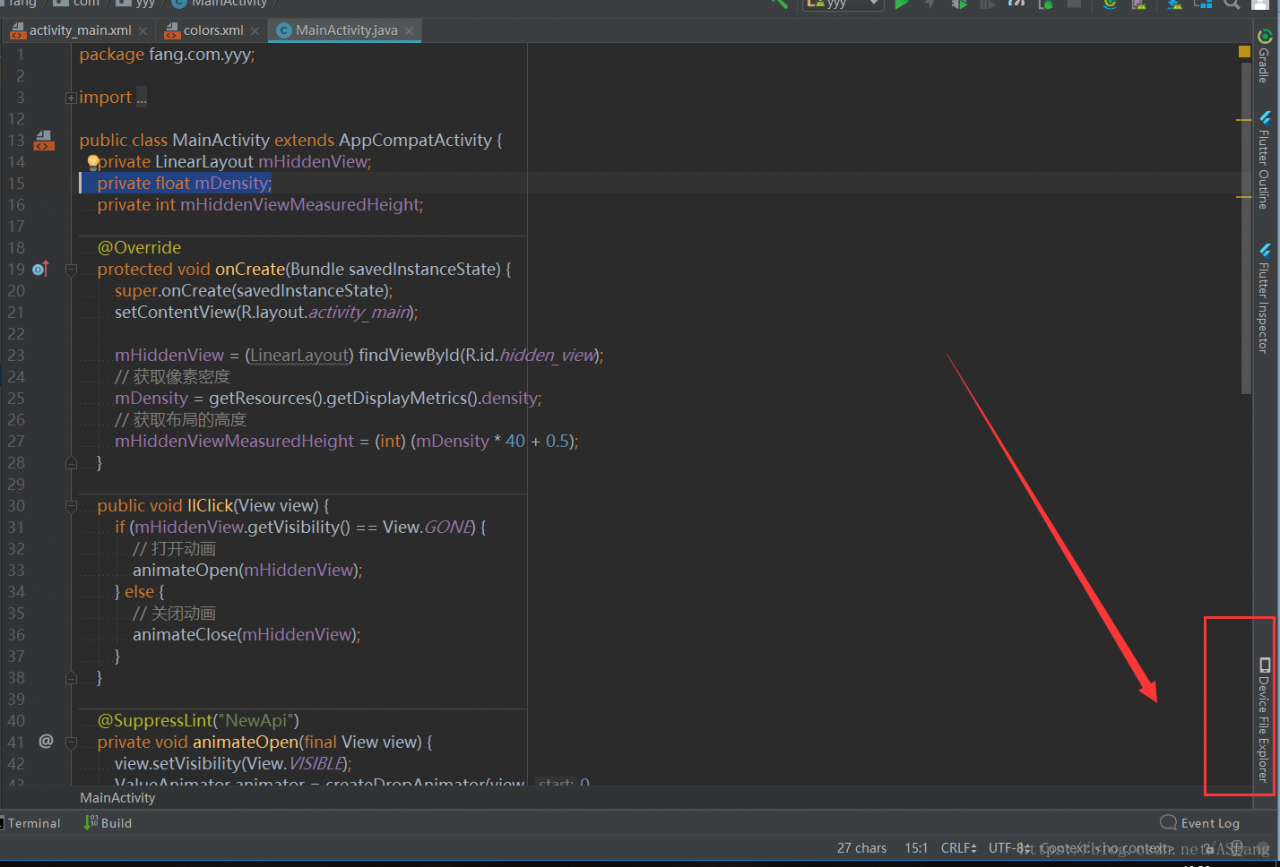
Task: Click the override gutter icon on line 19
Action: (x=40, y=269)
